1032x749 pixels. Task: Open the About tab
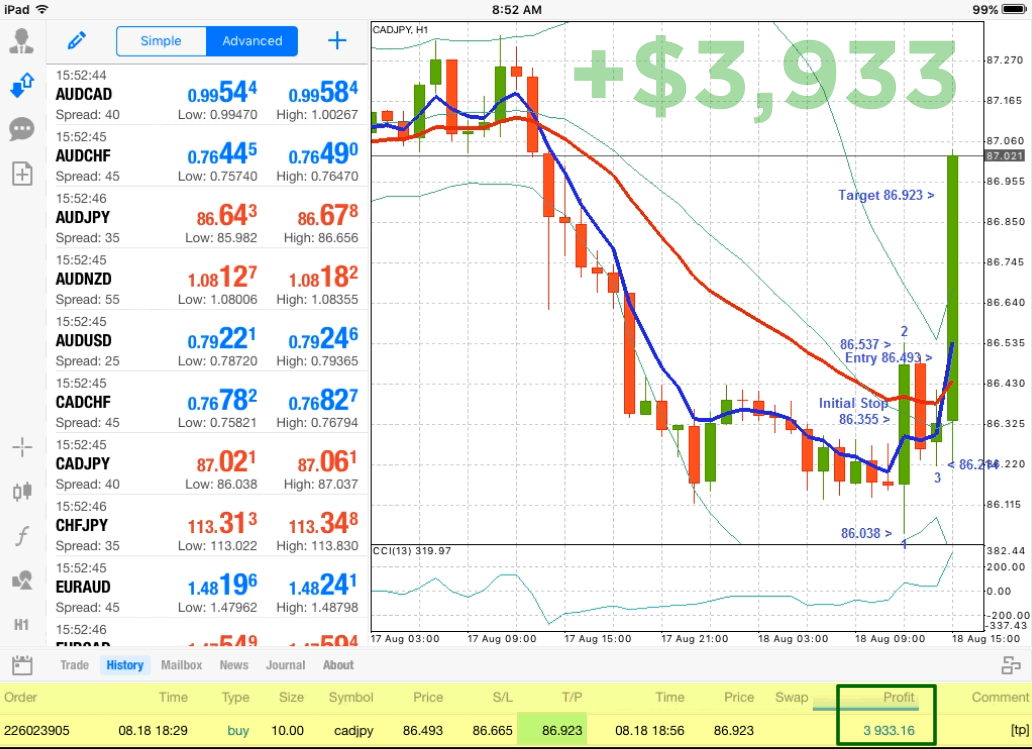tap(338, 665)
